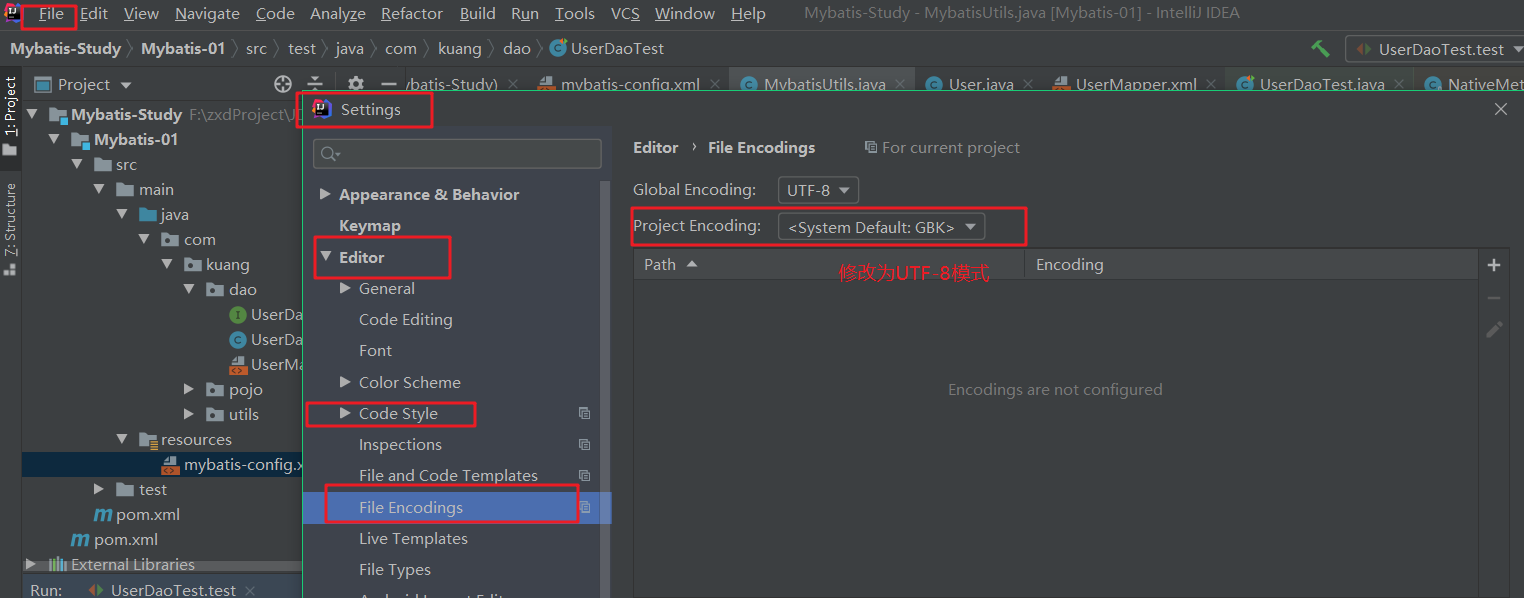The width and height of the screenshot is (1524, 598).
Task: Select Inspections settings page
Action: 400,445
